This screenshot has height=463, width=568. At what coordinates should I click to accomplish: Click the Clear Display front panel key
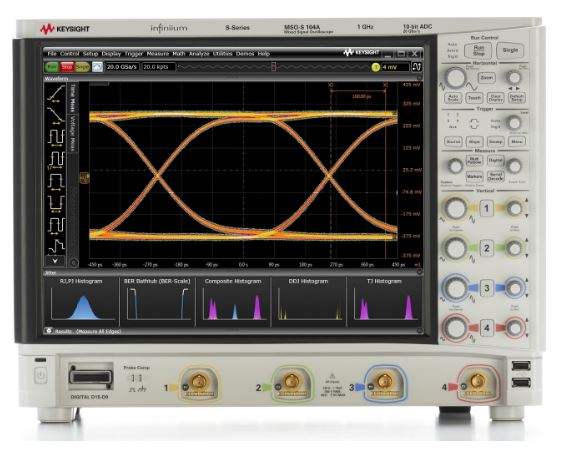pos(495,98)
